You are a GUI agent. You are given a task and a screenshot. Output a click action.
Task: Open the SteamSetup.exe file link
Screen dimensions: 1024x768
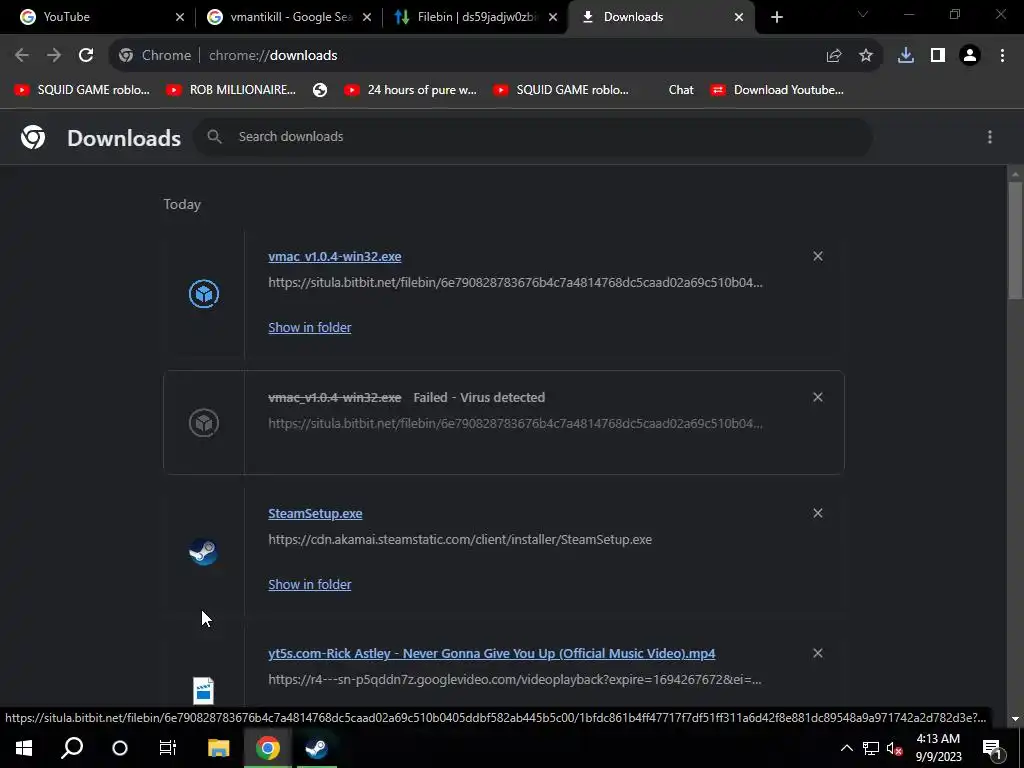coord(315,513)
